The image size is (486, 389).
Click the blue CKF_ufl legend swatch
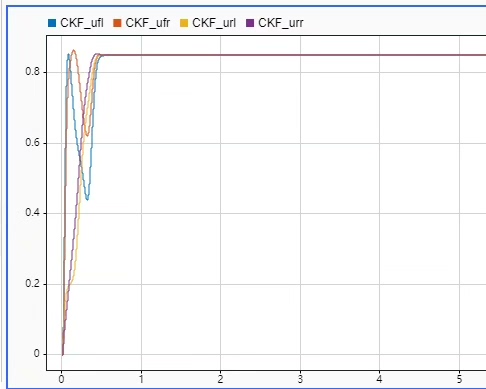52,23
